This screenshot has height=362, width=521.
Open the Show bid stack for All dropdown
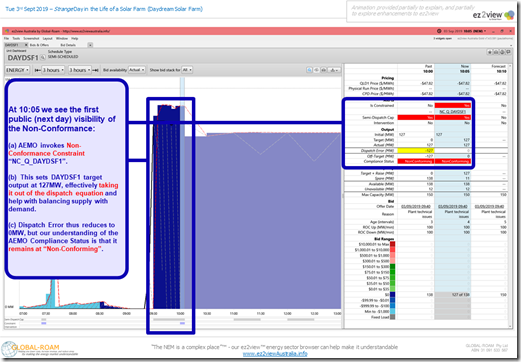point(187,70)
